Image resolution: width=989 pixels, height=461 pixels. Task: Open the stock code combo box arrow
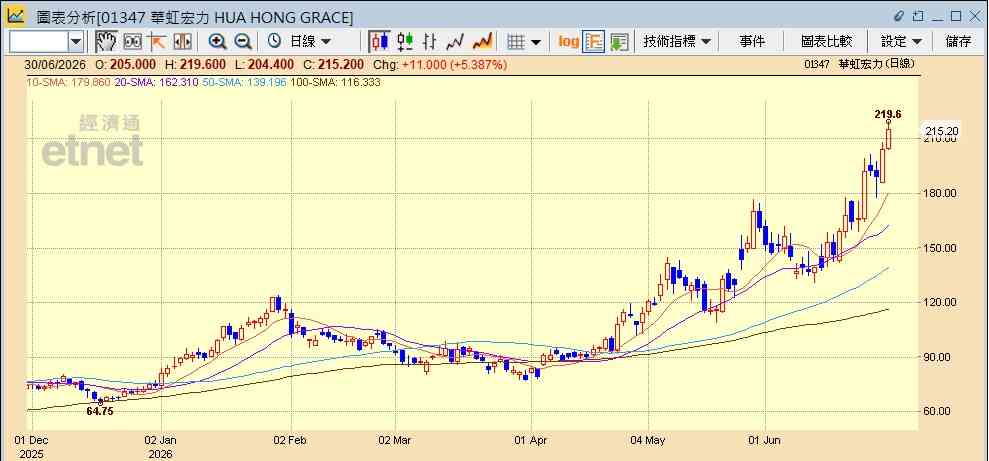click(x=76, y=42)
